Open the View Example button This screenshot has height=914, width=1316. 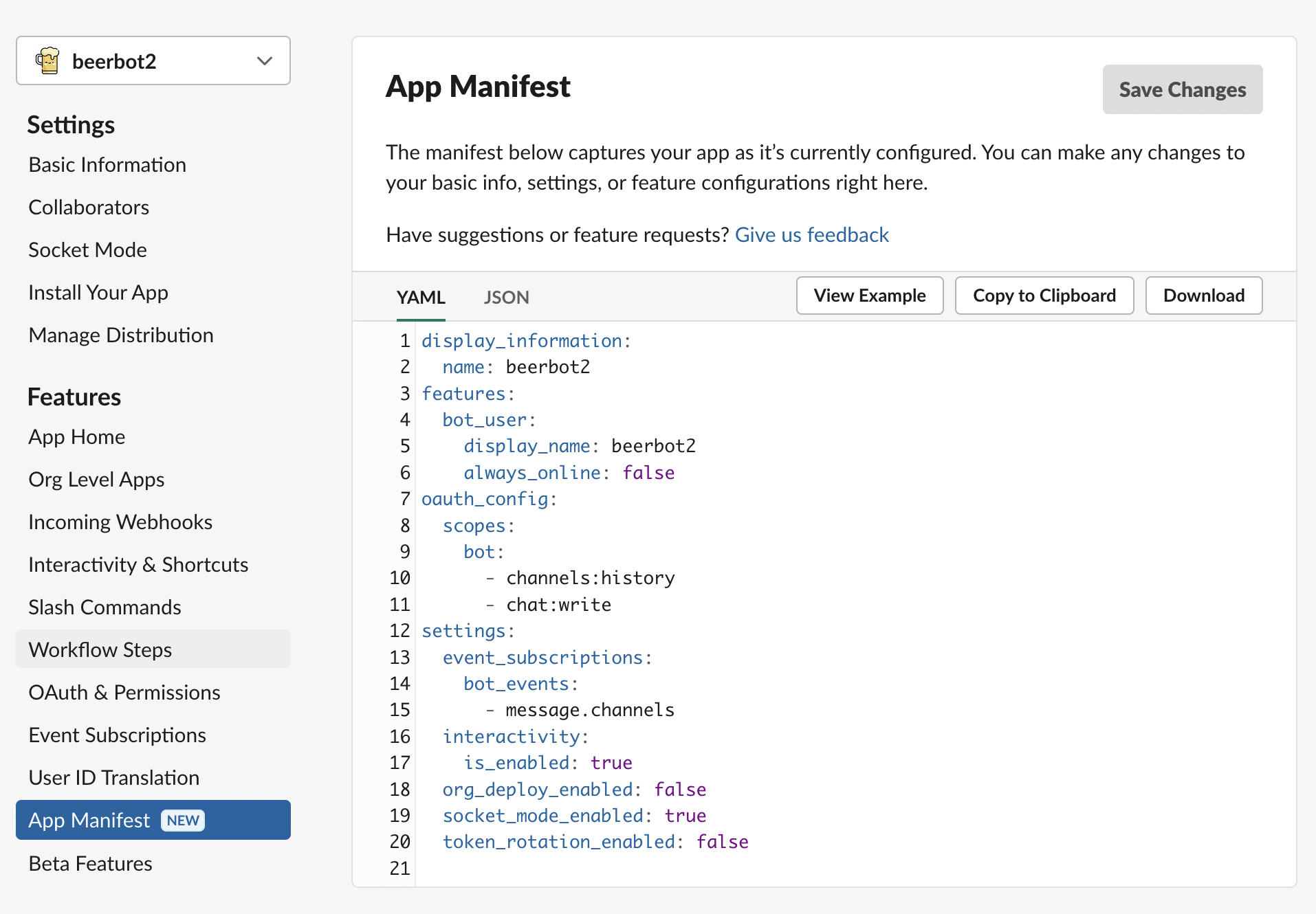click(x=869, y=296)
